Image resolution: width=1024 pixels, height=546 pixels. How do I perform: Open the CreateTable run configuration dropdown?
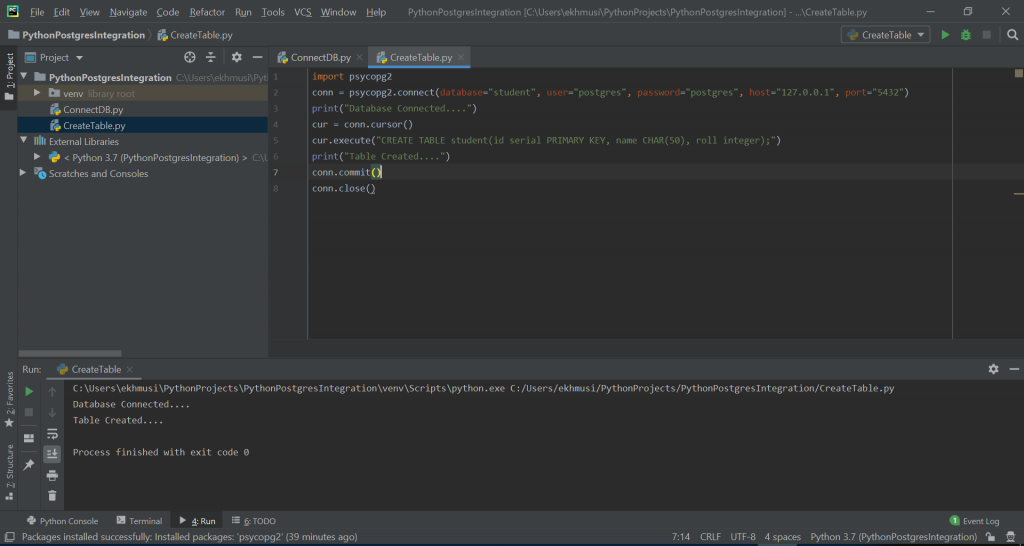[885, 35]
